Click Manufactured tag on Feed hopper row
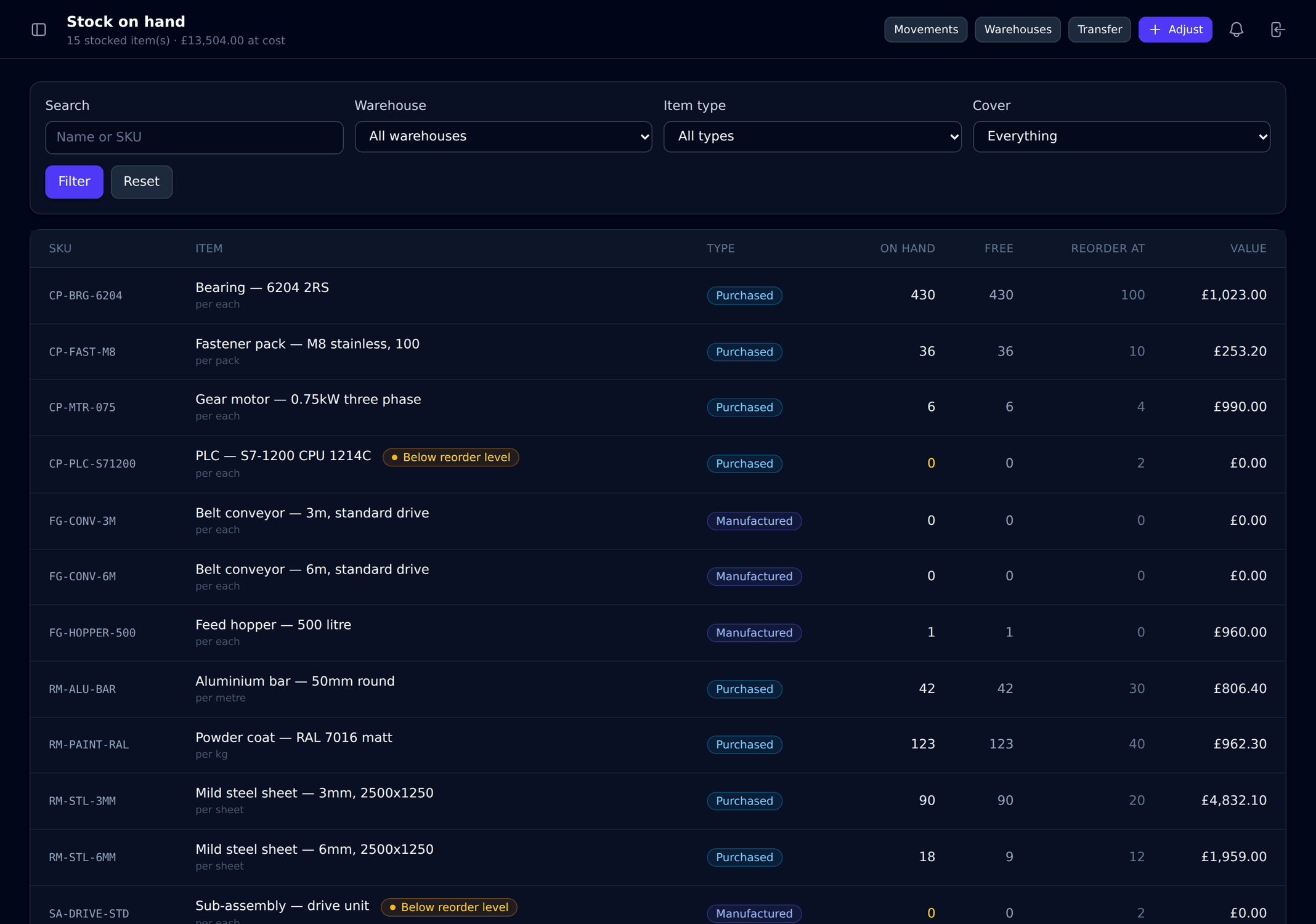1316x924 pixels. pyautogui.click(x=754, y=633)
